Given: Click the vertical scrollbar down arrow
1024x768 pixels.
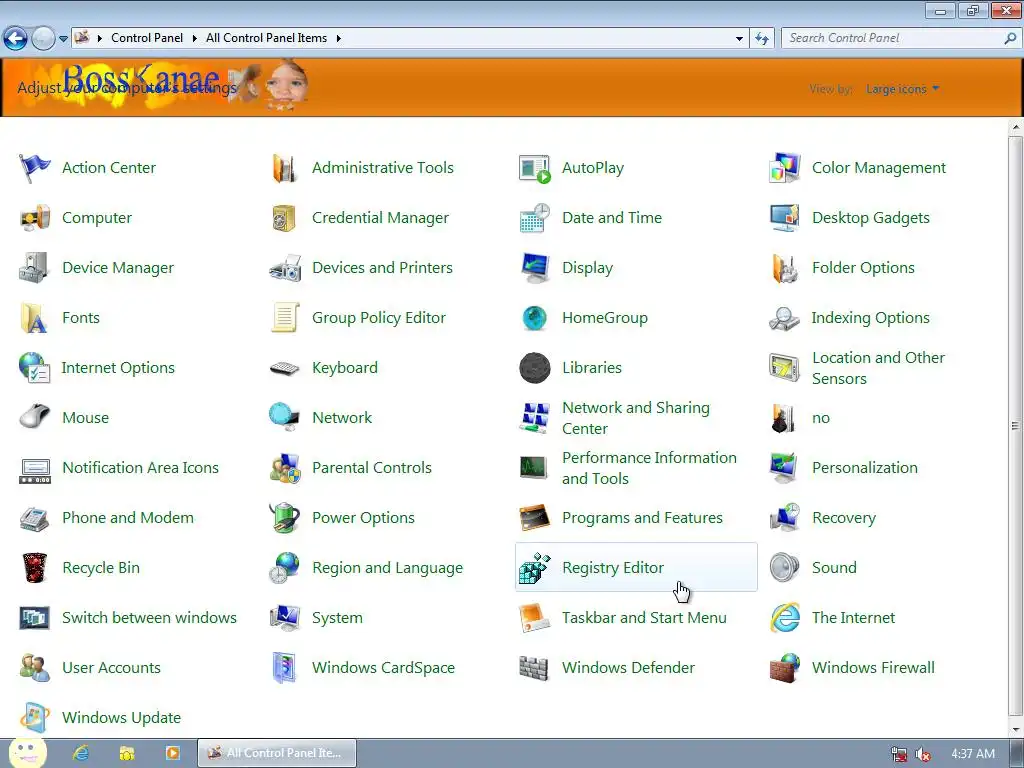Looking at the screenshot, I should (x=1016, y=730).
